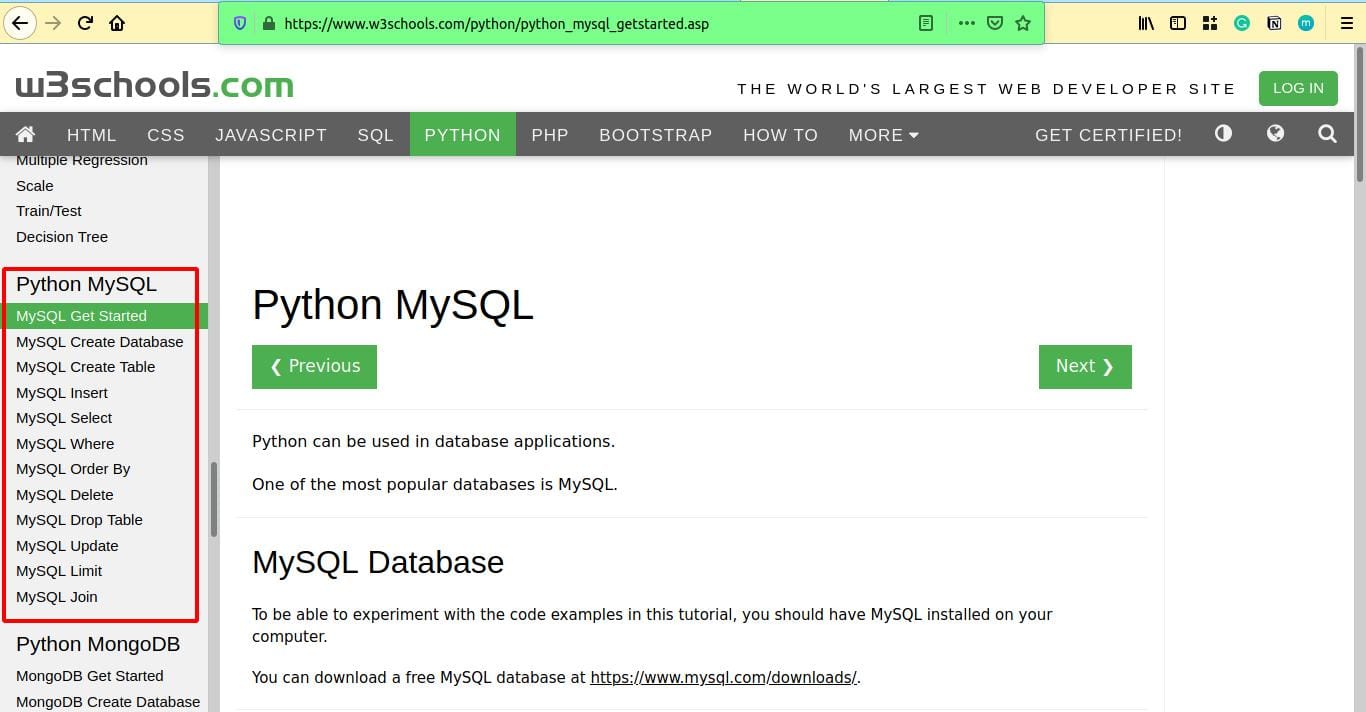Screen dimensions: 1366x712
Task: Open MySQL Insert in sidebar
Action: click(62, 393)
